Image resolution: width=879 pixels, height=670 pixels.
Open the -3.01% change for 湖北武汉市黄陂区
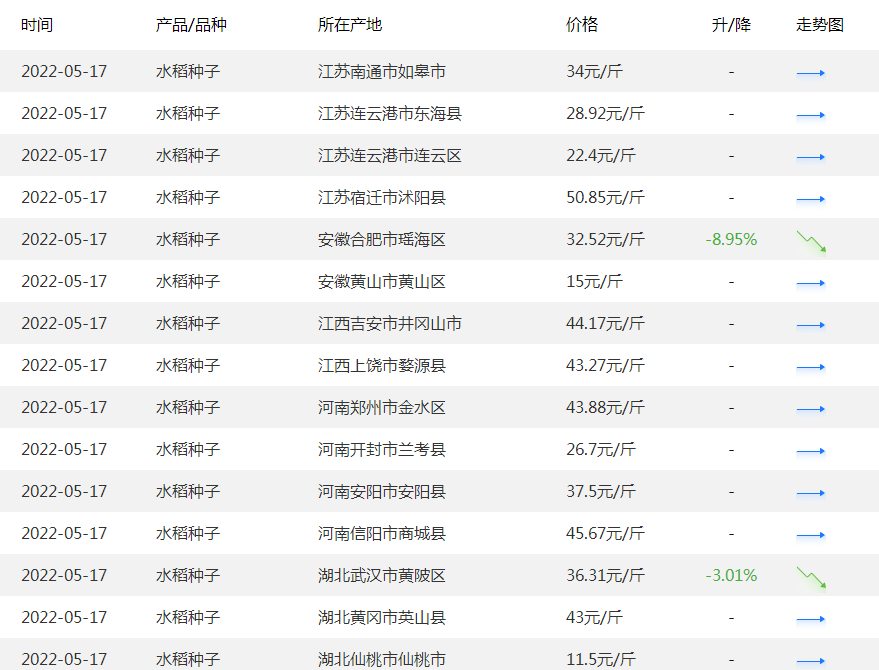coord(730,575)
